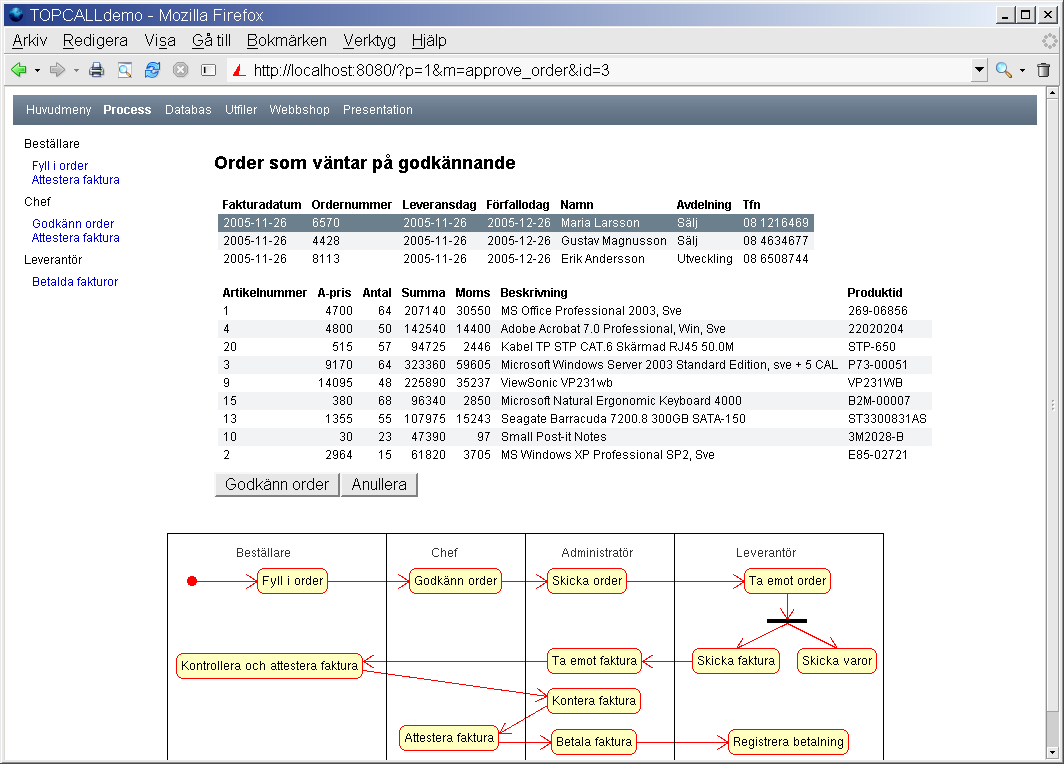Screen dimensions: 1064x764
Task: Open the Webbshop tab
Action: click(299, 110)
